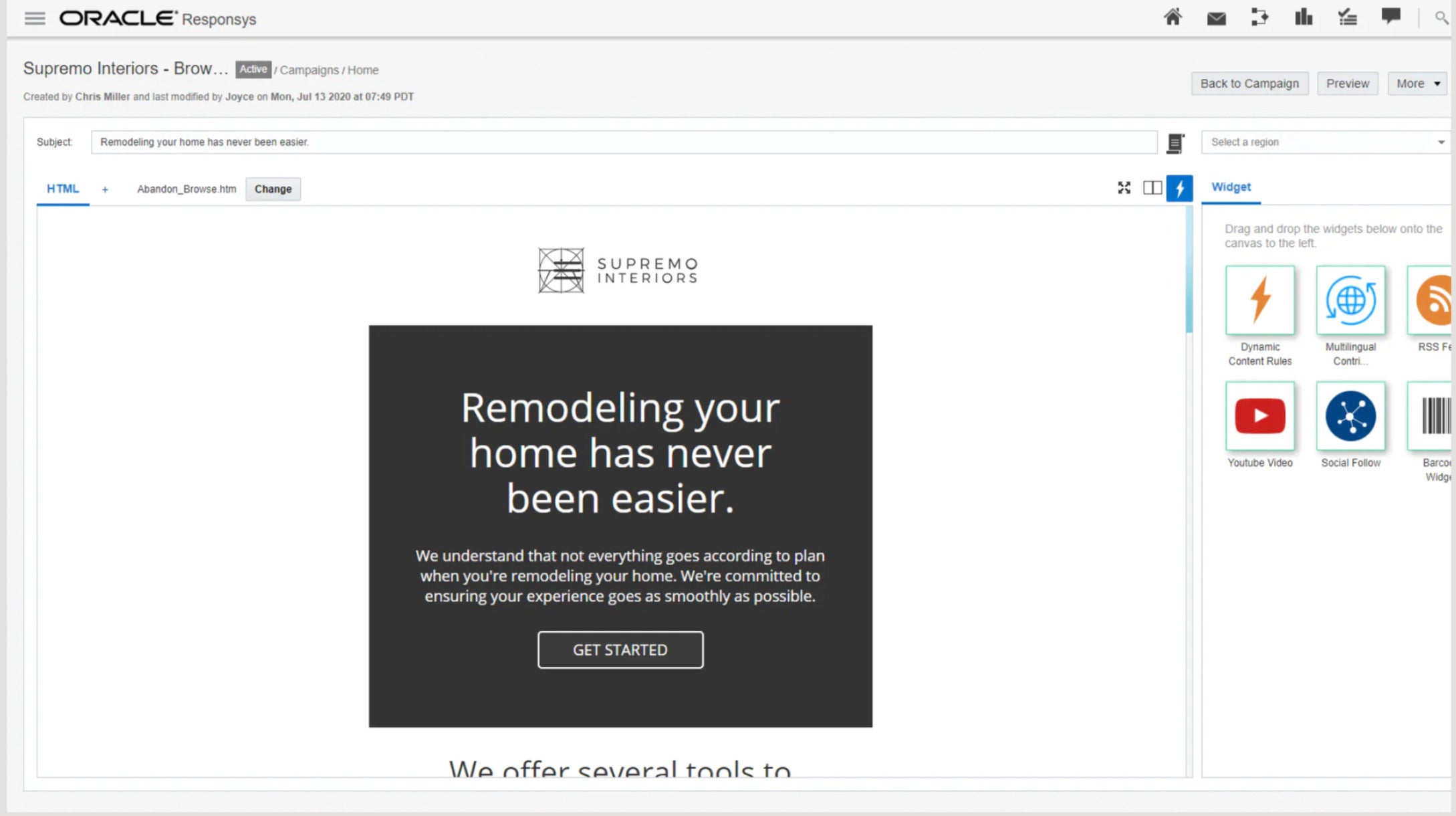Image resolution: width=1456 pixels, height=816 pixels.
Task: Open the envelope Campaigns icon
Action: pos(1216,18)
